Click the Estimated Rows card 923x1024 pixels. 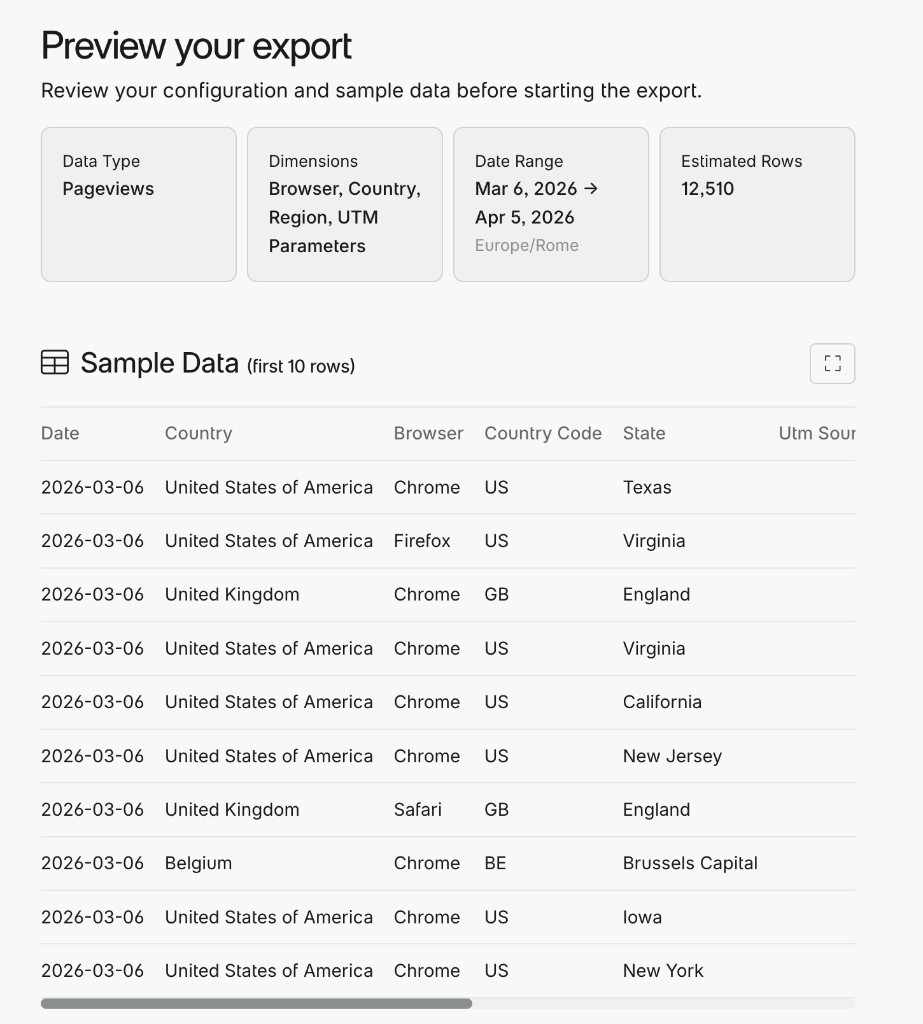click(x=756, y=203)
